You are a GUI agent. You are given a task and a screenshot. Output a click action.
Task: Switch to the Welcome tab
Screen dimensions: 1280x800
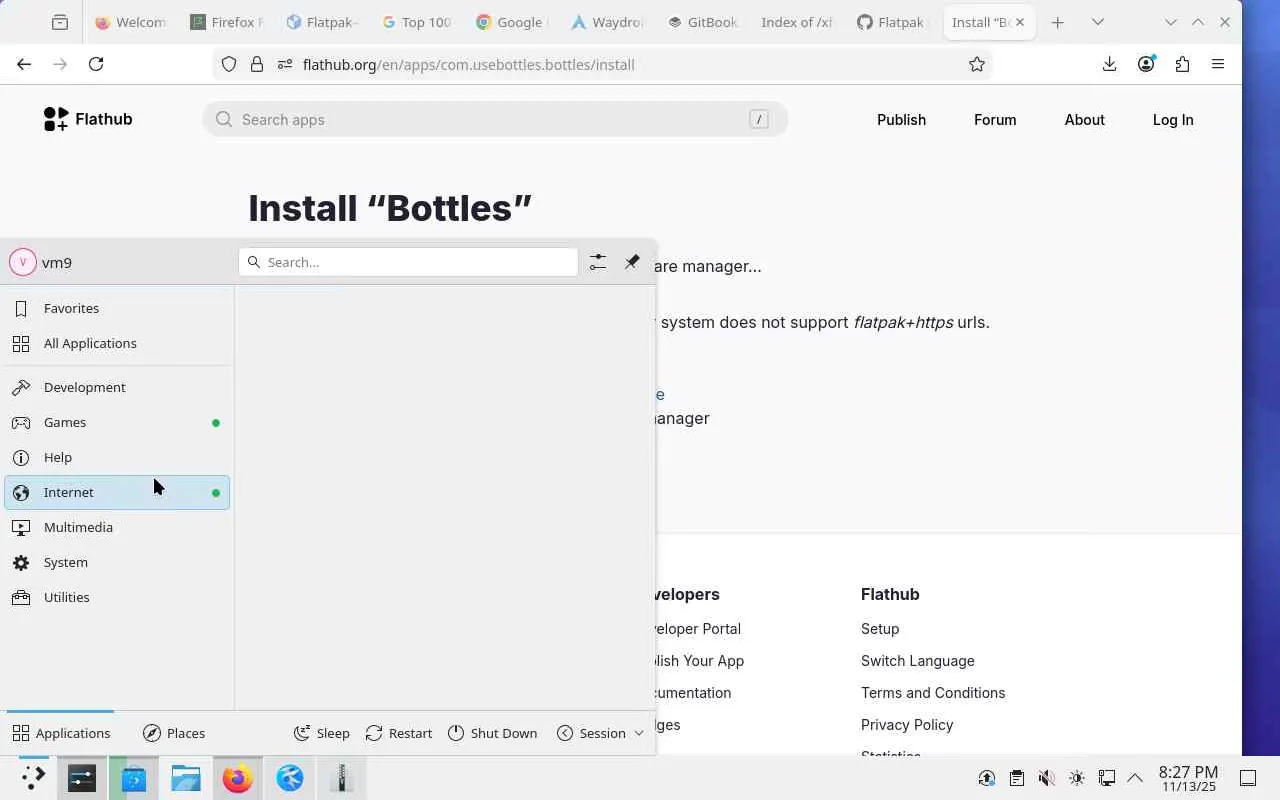[x=131, y=22]
